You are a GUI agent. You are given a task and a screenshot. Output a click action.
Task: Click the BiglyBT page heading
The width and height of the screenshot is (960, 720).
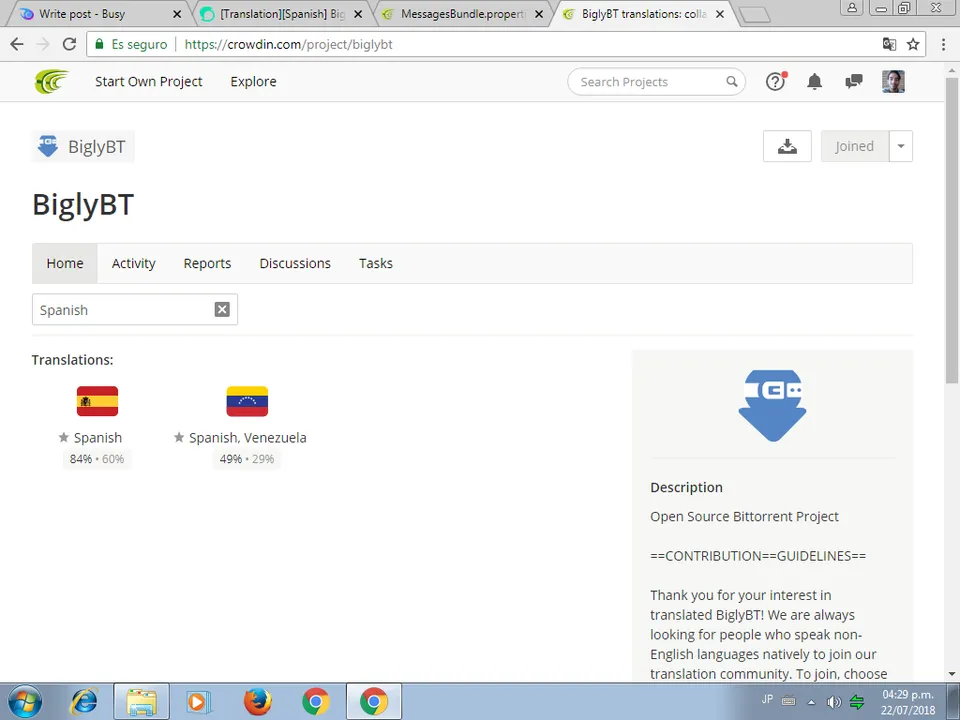83,204
